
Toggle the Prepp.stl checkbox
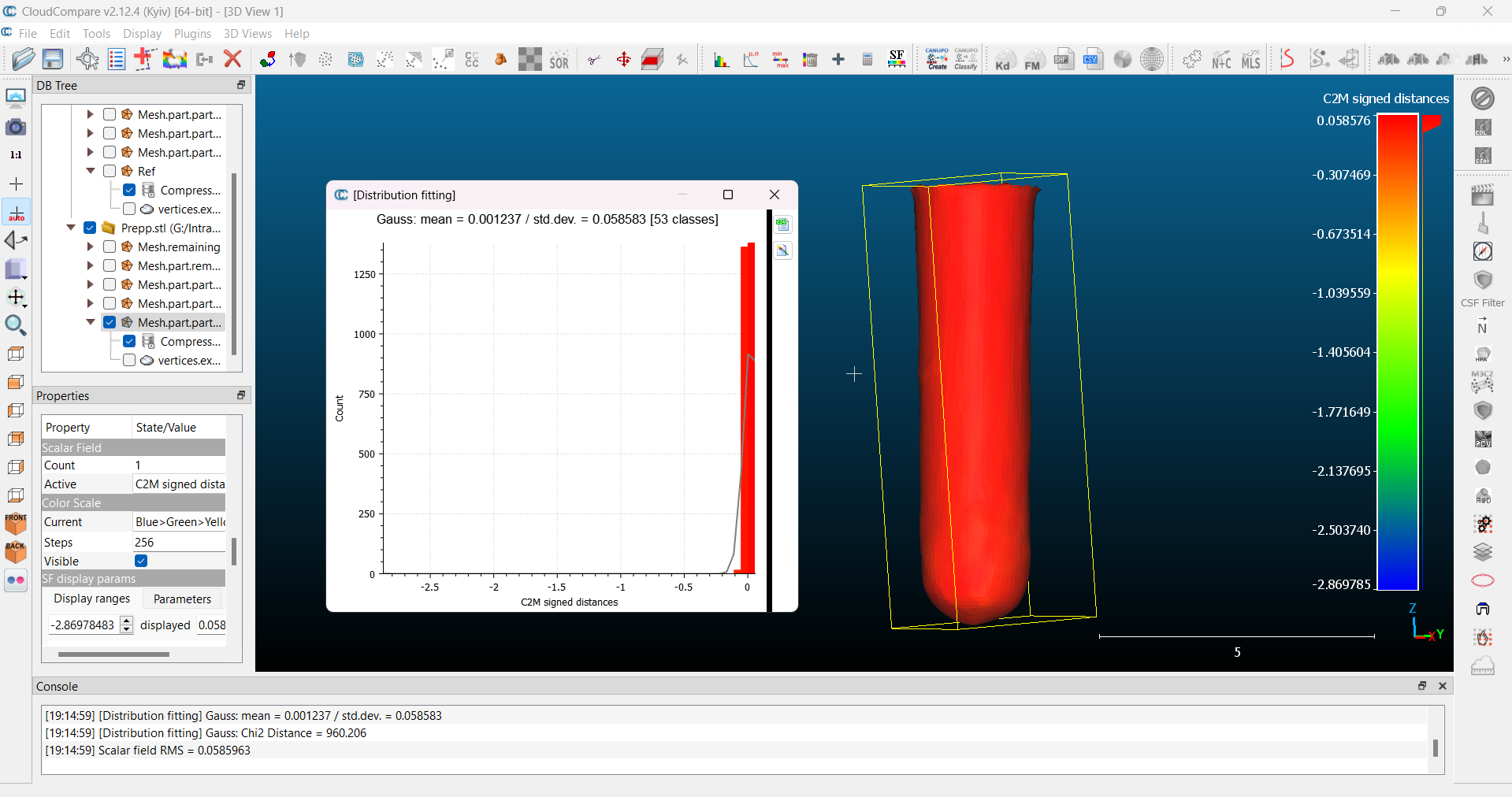pos(90,228)
